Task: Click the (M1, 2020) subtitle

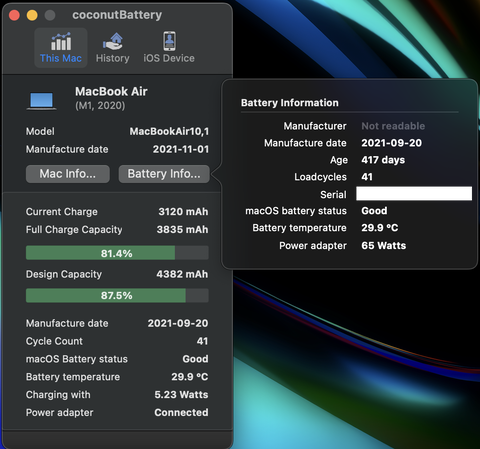Action: tap(100, 106)
